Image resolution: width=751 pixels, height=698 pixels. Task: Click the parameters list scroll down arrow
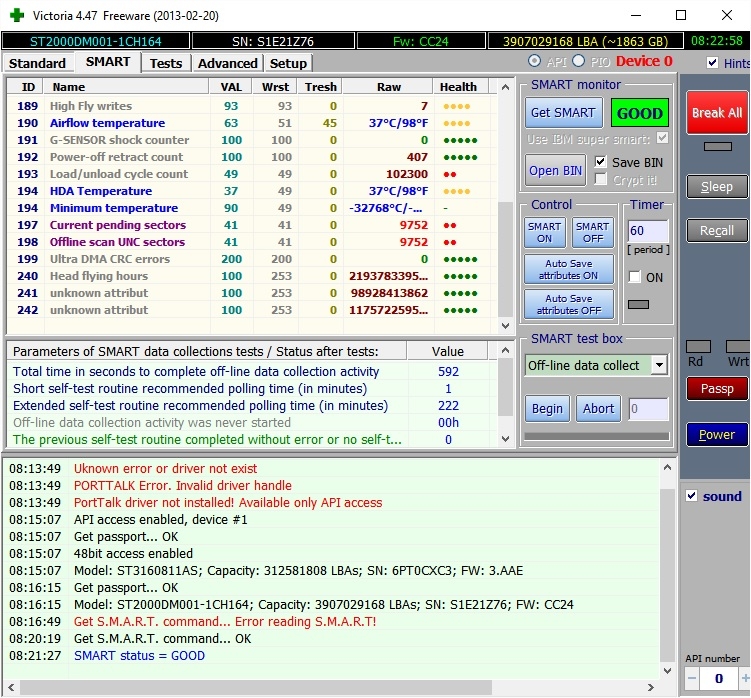pyautogui.click(x=505, y=438)
